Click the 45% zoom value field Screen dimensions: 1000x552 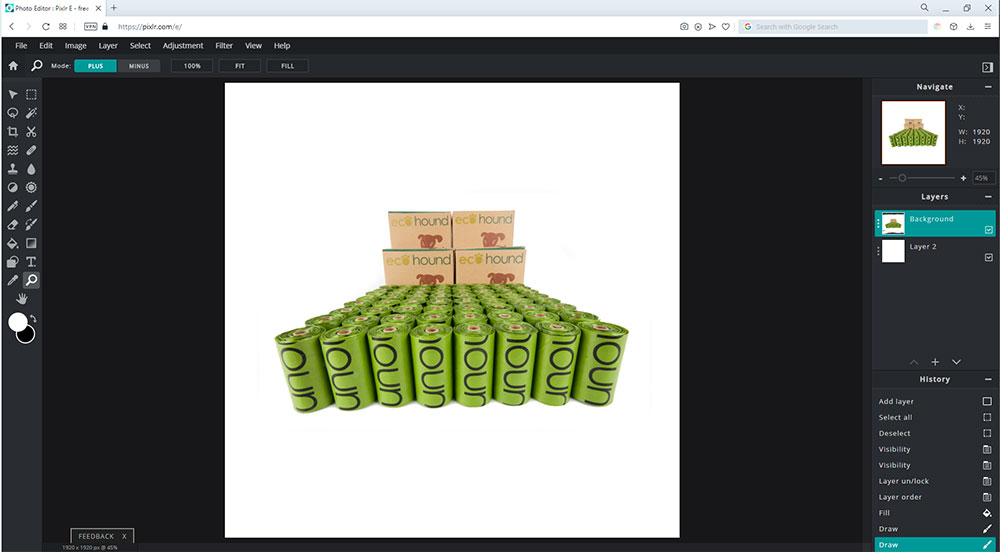click(983, 178)
